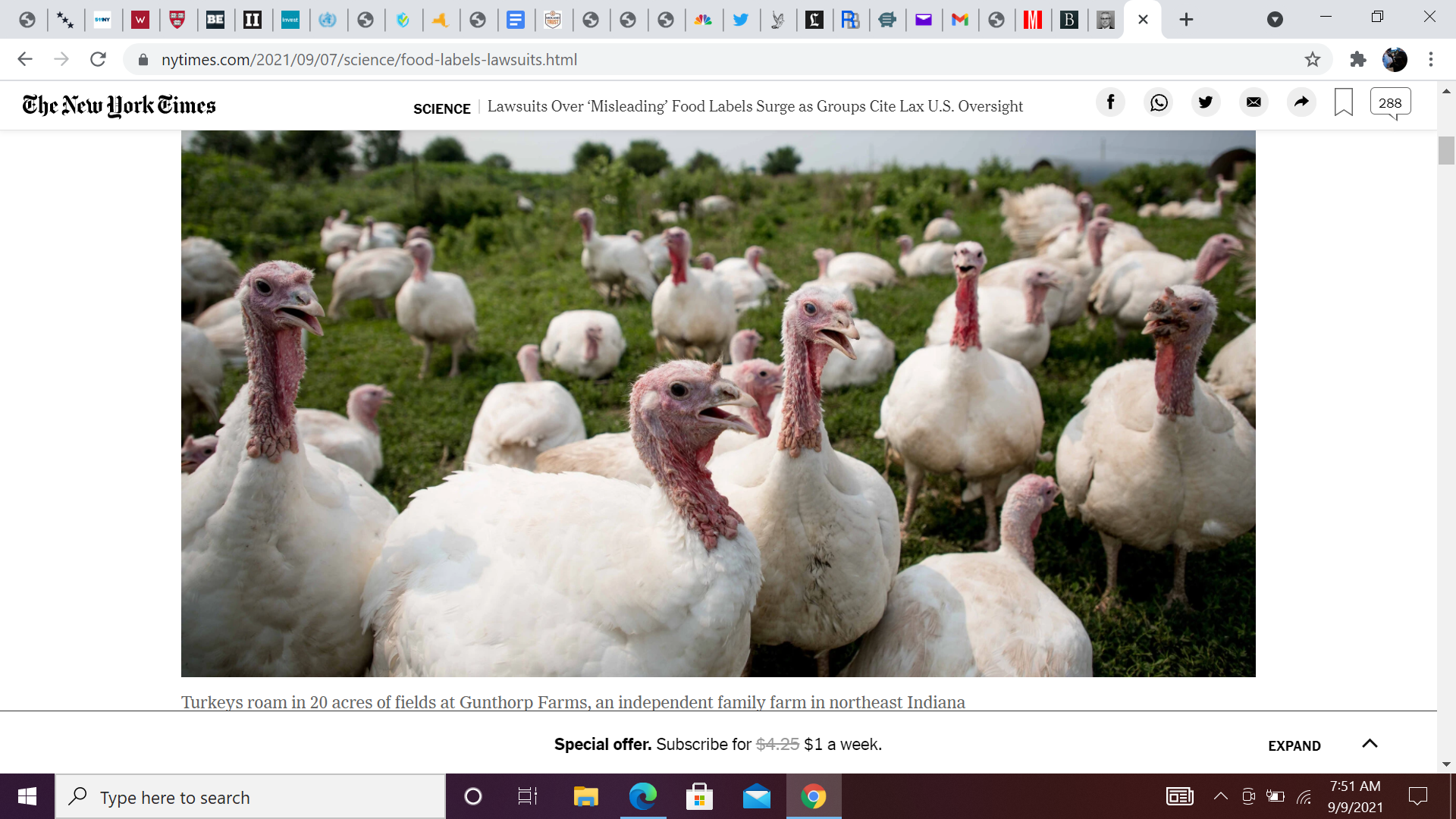Open Chrome three-dot menu
Viewport: 1456px width, 819px height.
pyautogui.click(x=1430, y=59)
